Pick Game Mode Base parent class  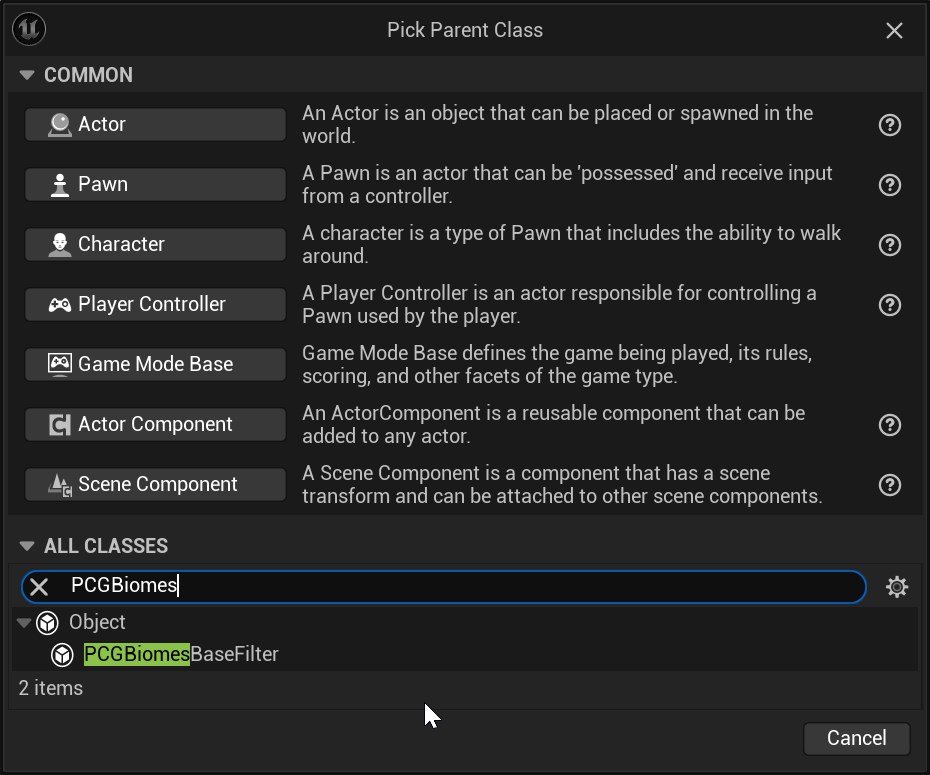[155, 365]
